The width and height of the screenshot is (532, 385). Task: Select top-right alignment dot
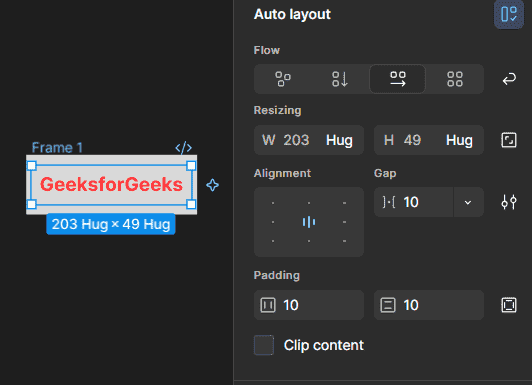click(x=344, y=203)
